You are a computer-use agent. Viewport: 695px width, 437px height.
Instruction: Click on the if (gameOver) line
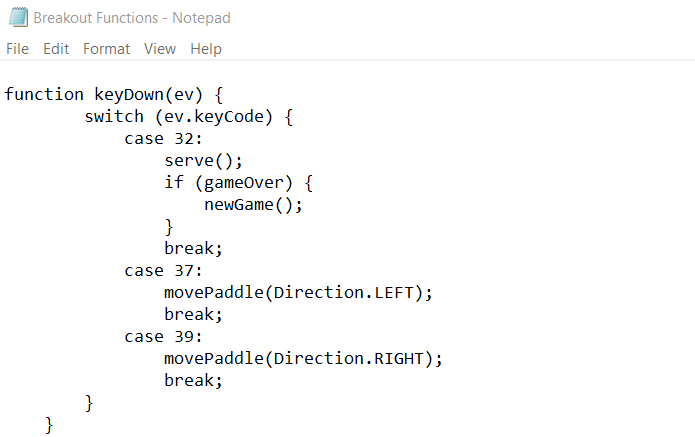point(239,183)
